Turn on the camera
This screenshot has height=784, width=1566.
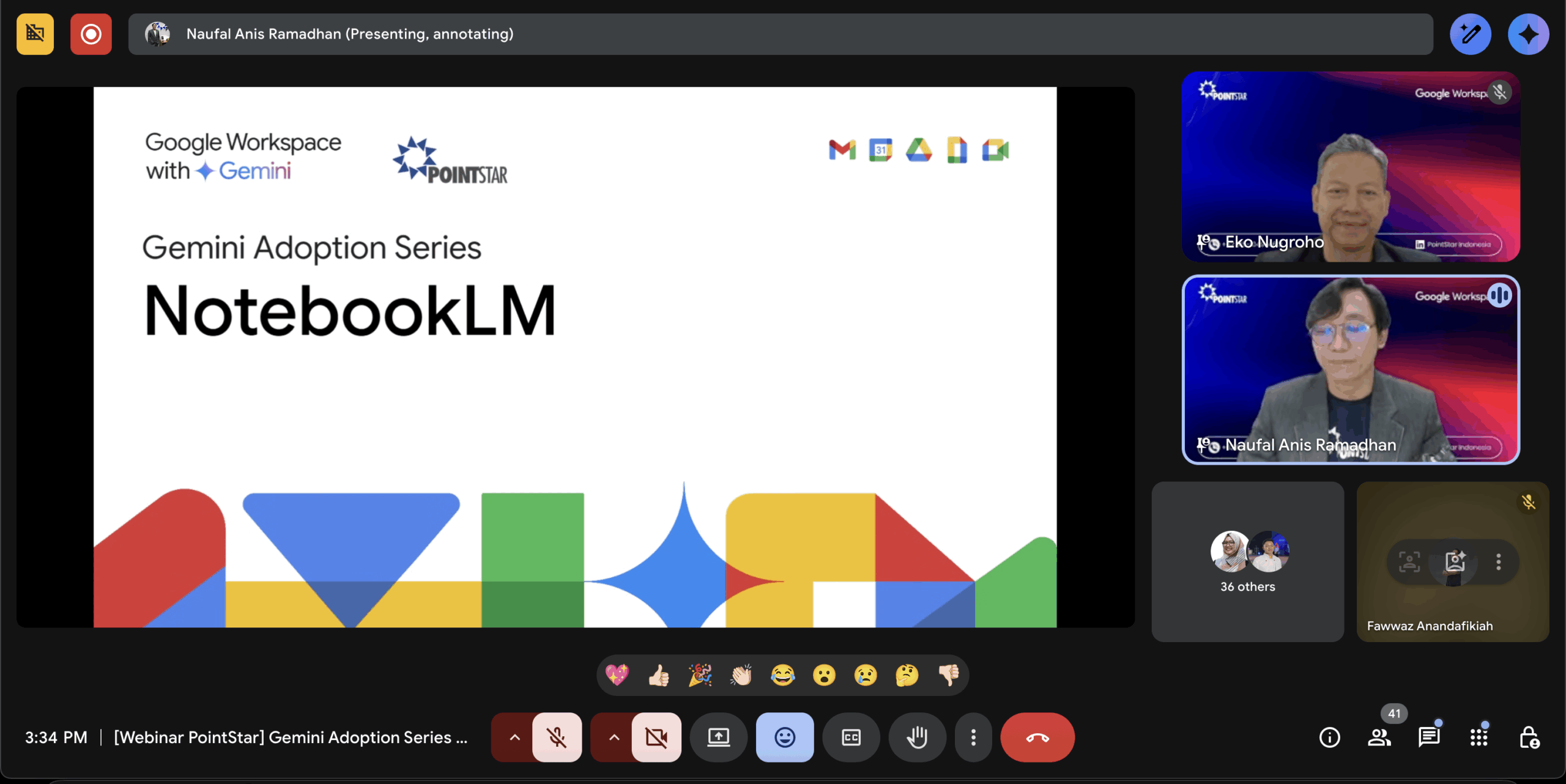click(x=656, y=738)
